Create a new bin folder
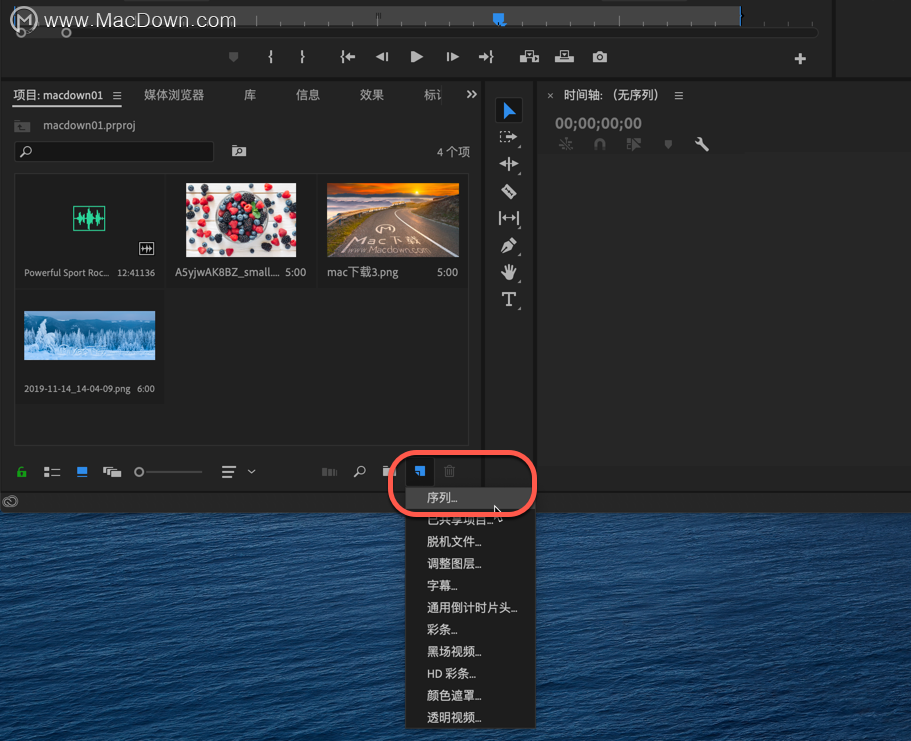This screenshot has height=741, width=911. click(x=389, y=471)
